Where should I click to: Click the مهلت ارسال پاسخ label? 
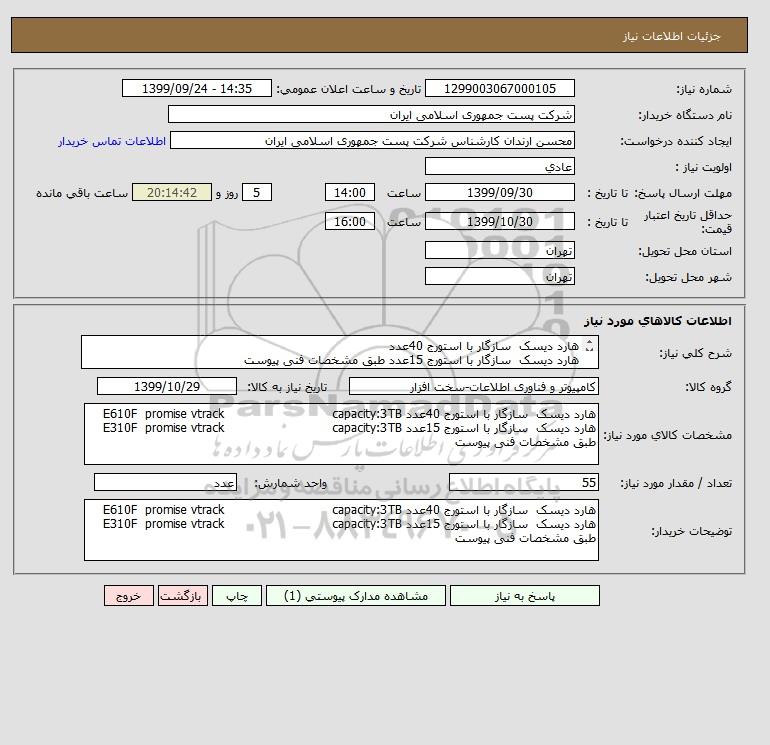pos(683,193)
